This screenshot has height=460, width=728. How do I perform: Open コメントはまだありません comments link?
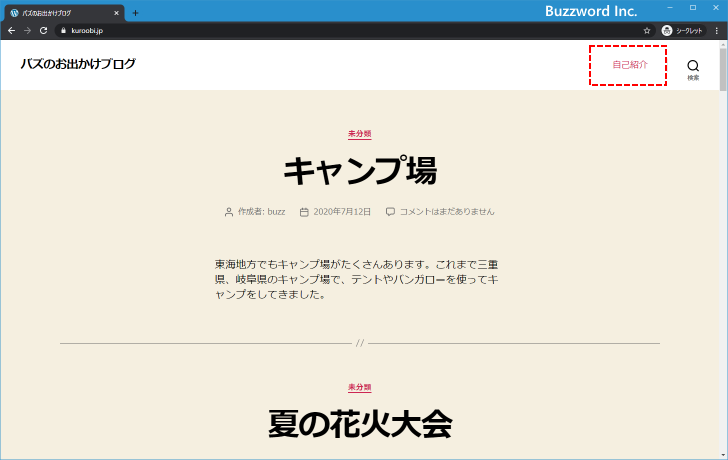coord(447,212)
